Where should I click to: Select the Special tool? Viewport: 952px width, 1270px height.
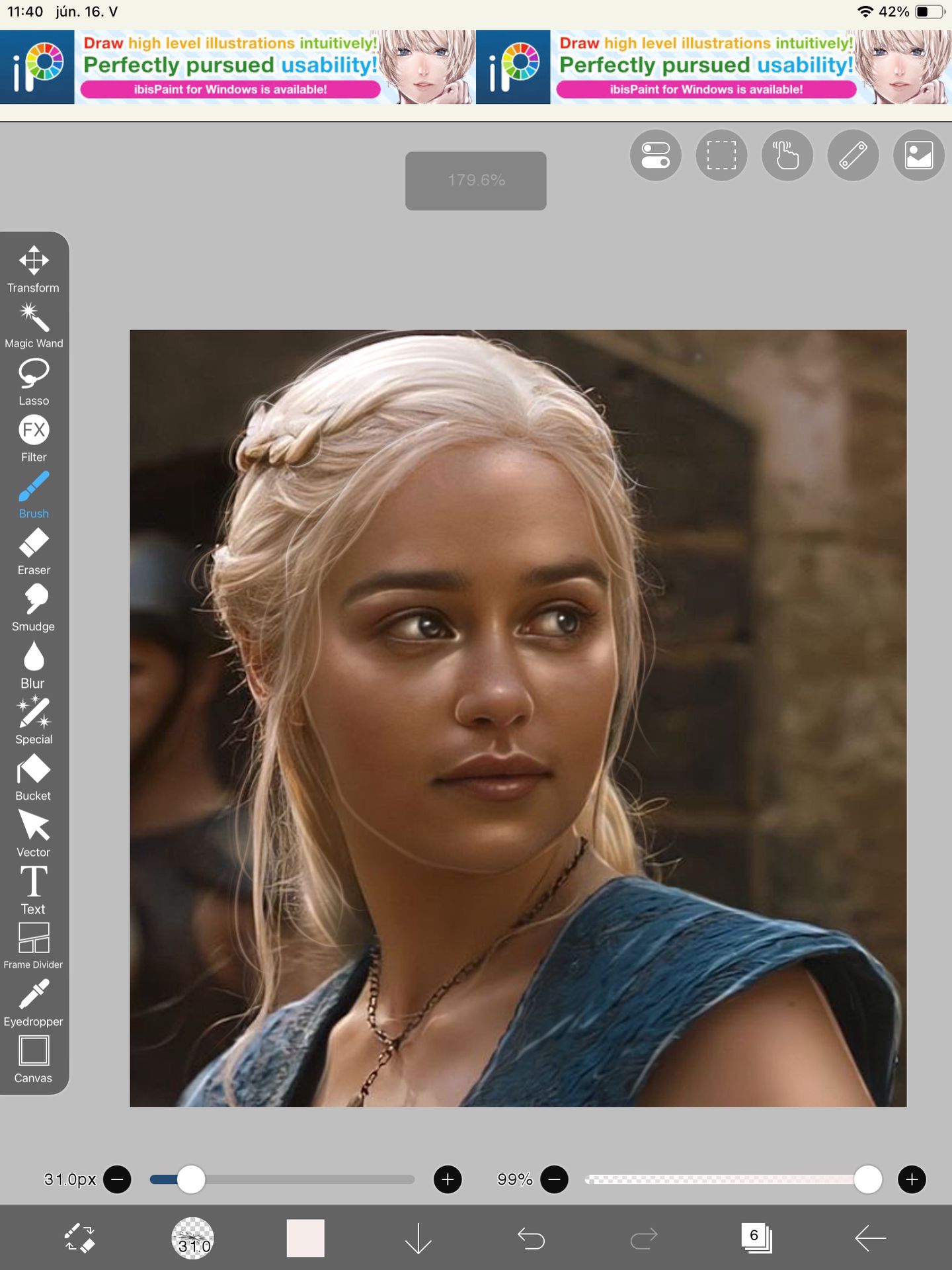[x=34, y=721]
